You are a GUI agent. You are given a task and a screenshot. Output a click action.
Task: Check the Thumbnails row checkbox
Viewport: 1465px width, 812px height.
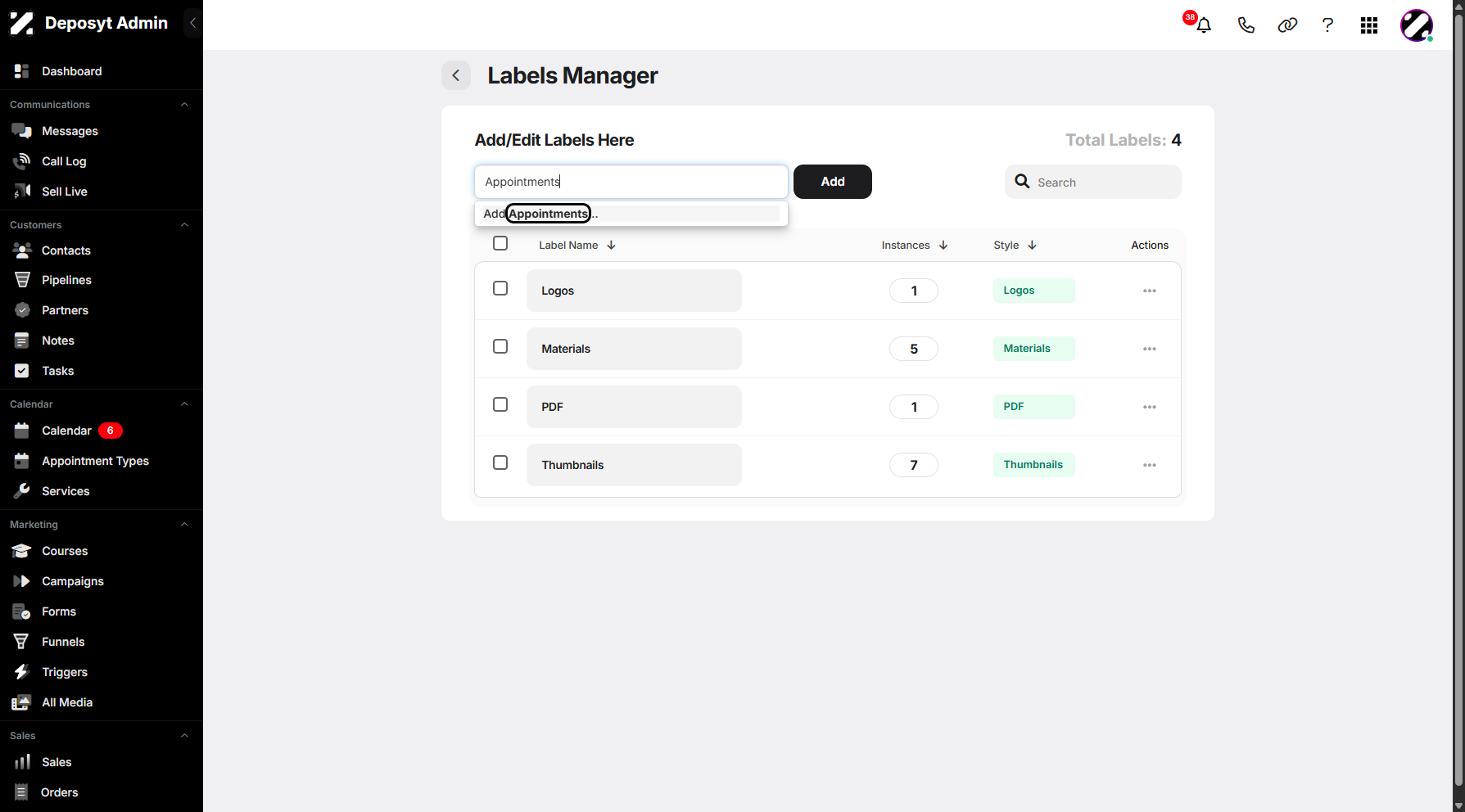500,462
